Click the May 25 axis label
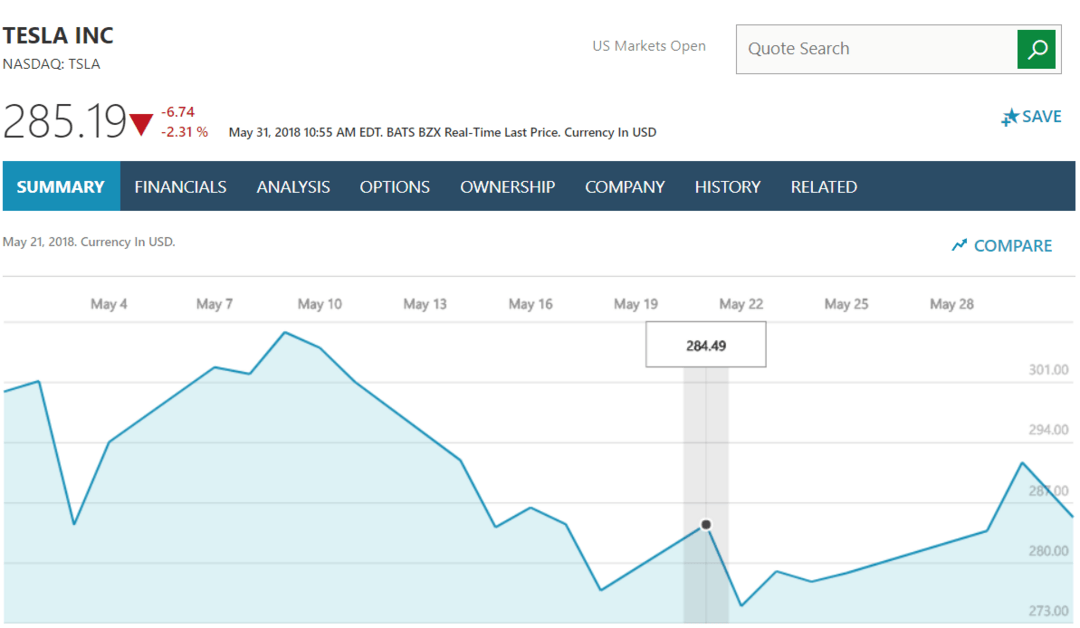This screenshot has width=1080, height=628. point(847,304)
